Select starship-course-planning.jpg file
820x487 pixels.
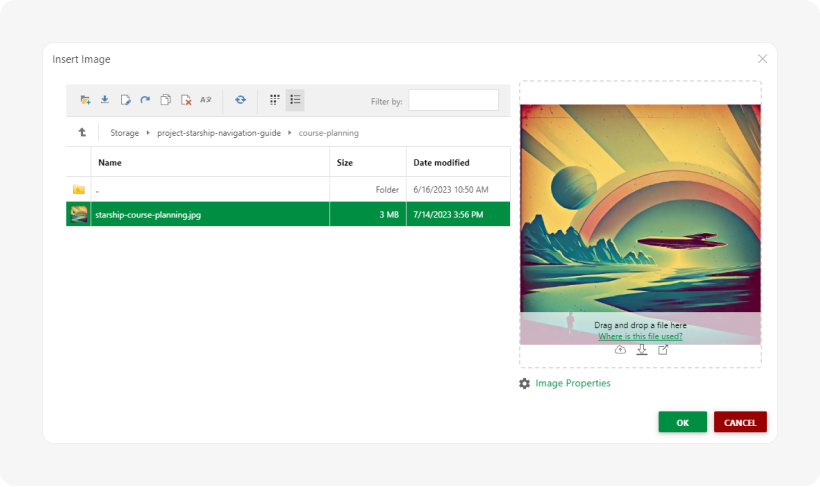[x=148, y=214]
